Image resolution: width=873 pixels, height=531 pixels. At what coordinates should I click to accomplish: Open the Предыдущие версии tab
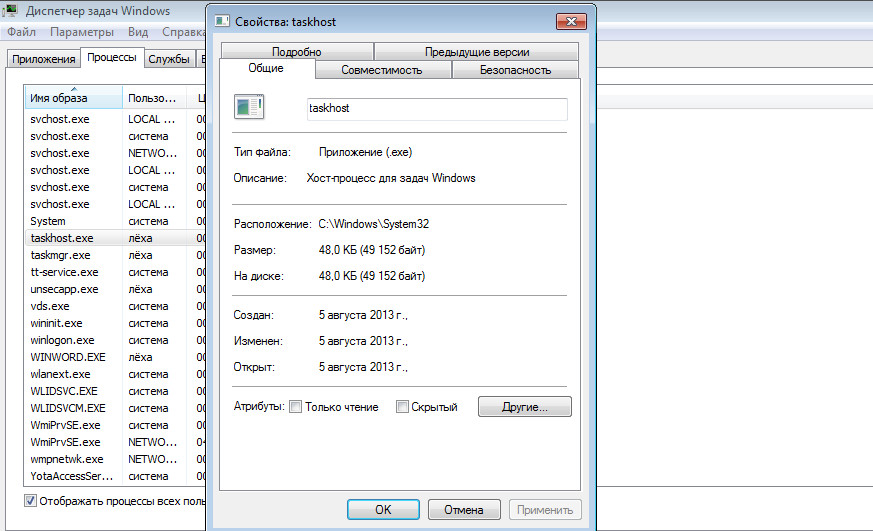click(x=477, y=52)
